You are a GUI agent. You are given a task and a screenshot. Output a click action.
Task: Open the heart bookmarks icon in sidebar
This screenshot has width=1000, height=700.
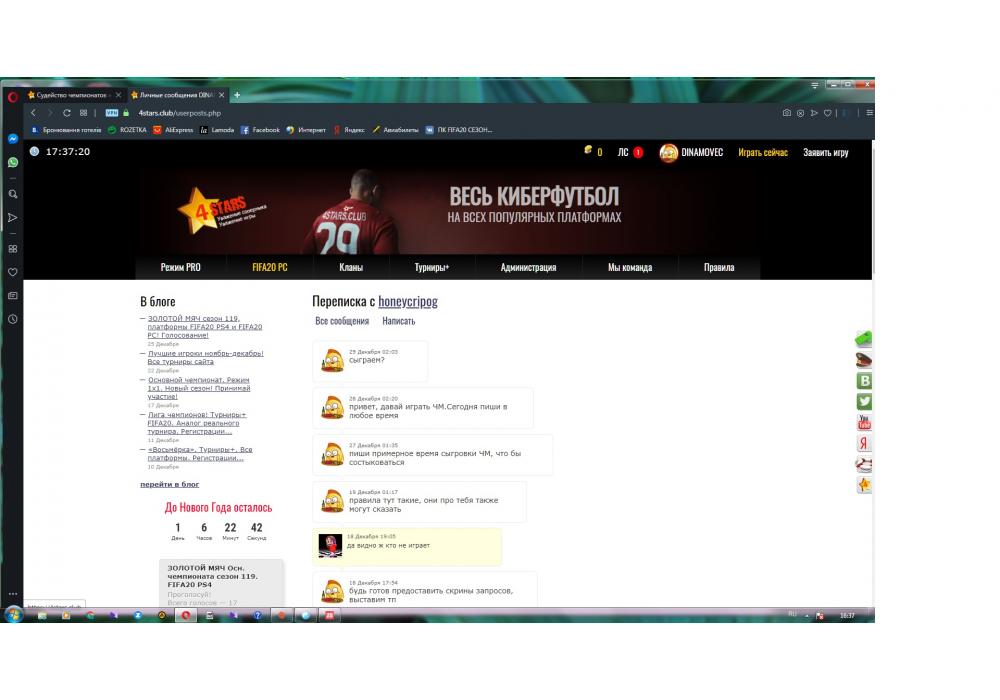pos(13,272)
